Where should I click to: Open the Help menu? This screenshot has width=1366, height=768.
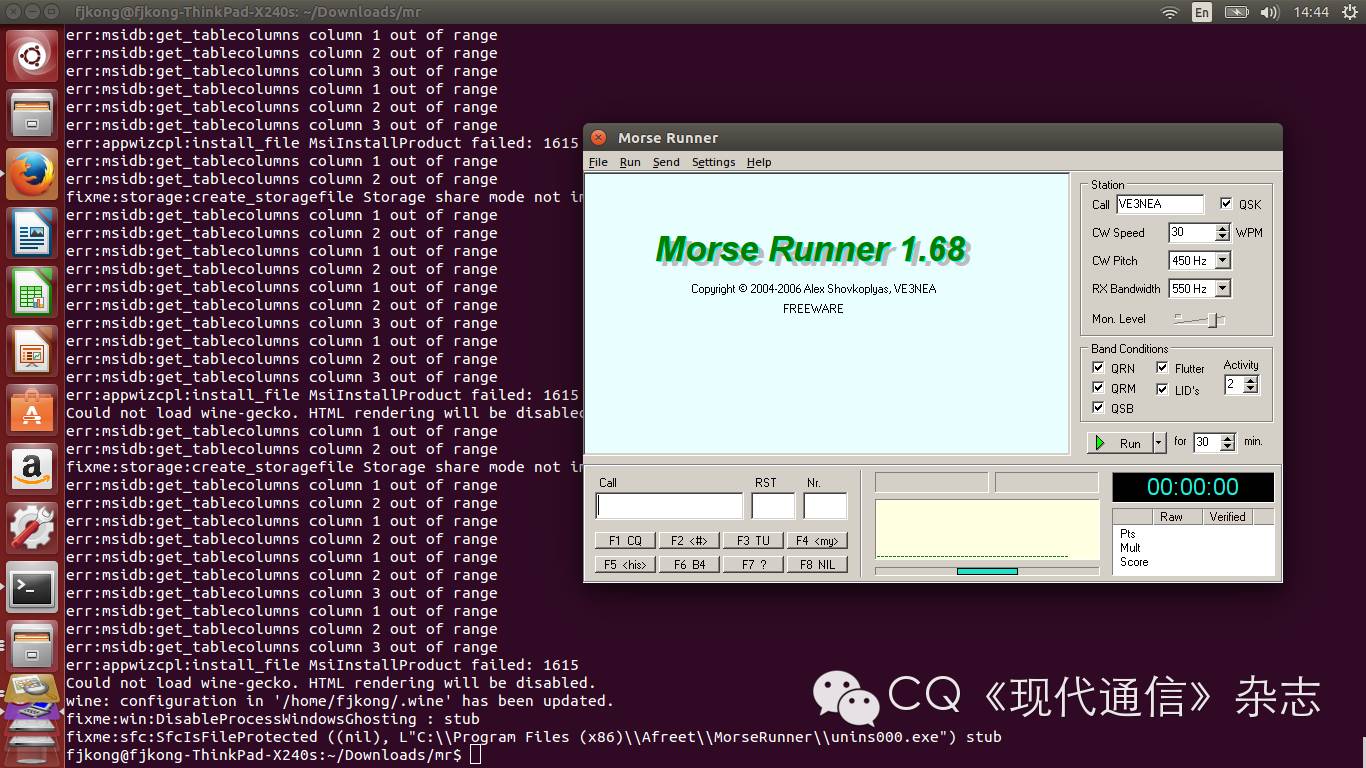coord(759,162)
